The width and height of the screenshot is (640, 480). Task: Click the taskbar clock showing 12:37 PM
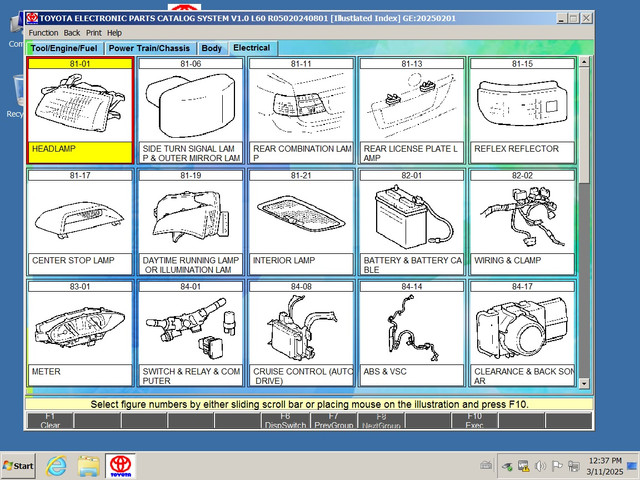click(x=605, y=466)
